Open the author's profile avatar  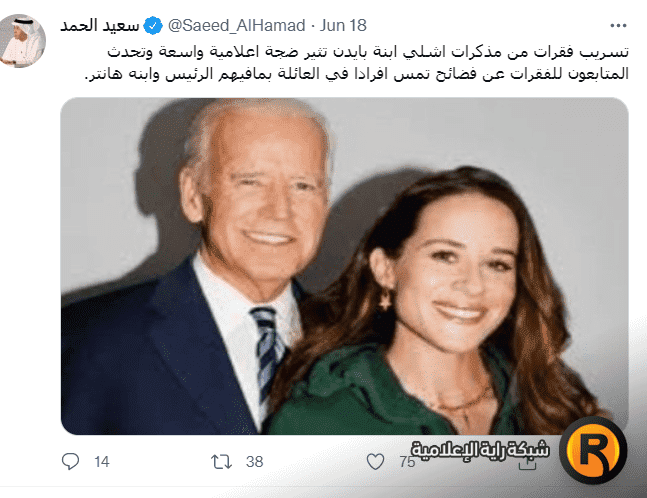(23, 40)
